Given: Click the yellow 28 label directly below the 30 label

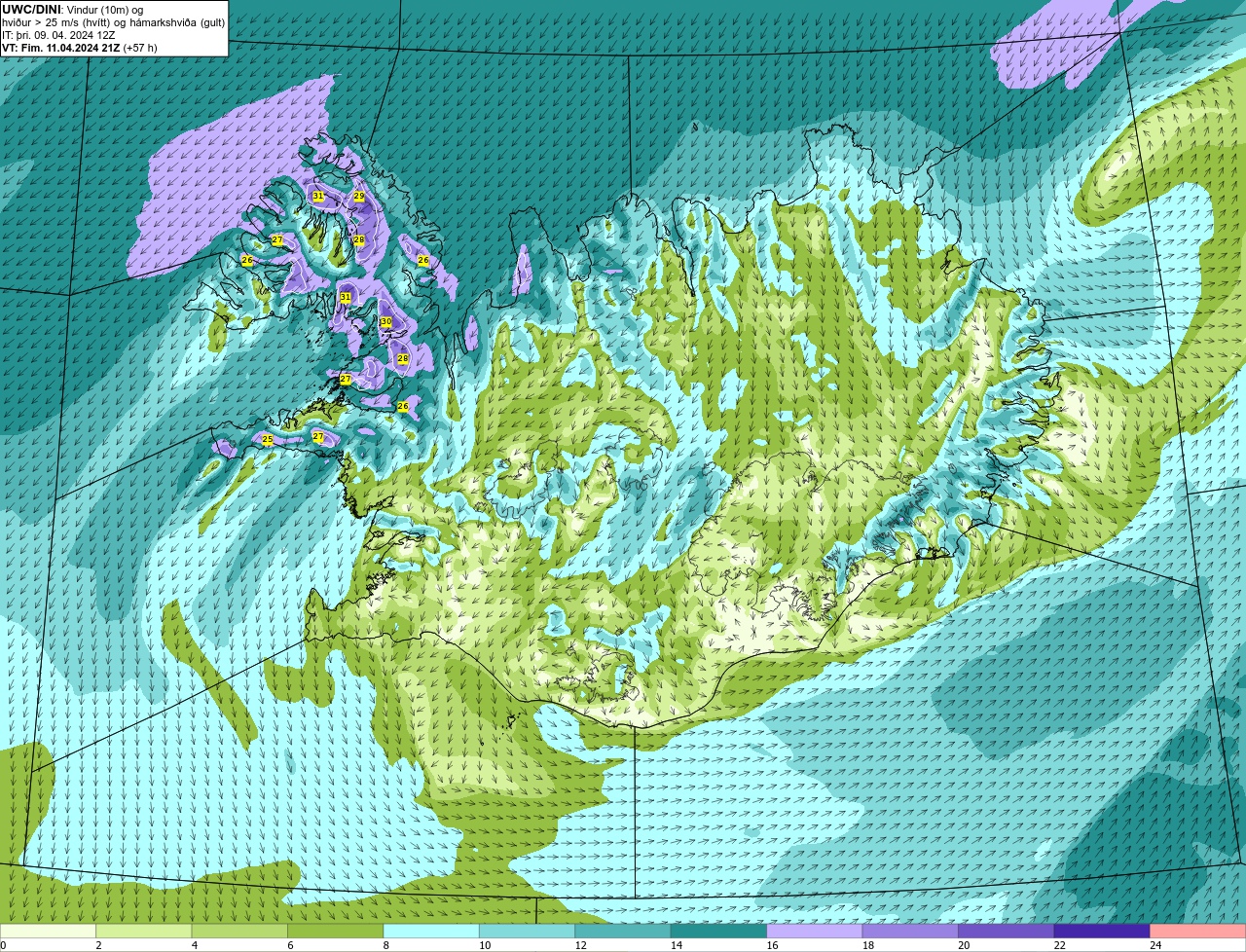Looking at the screenshot, I should point(403,359).
